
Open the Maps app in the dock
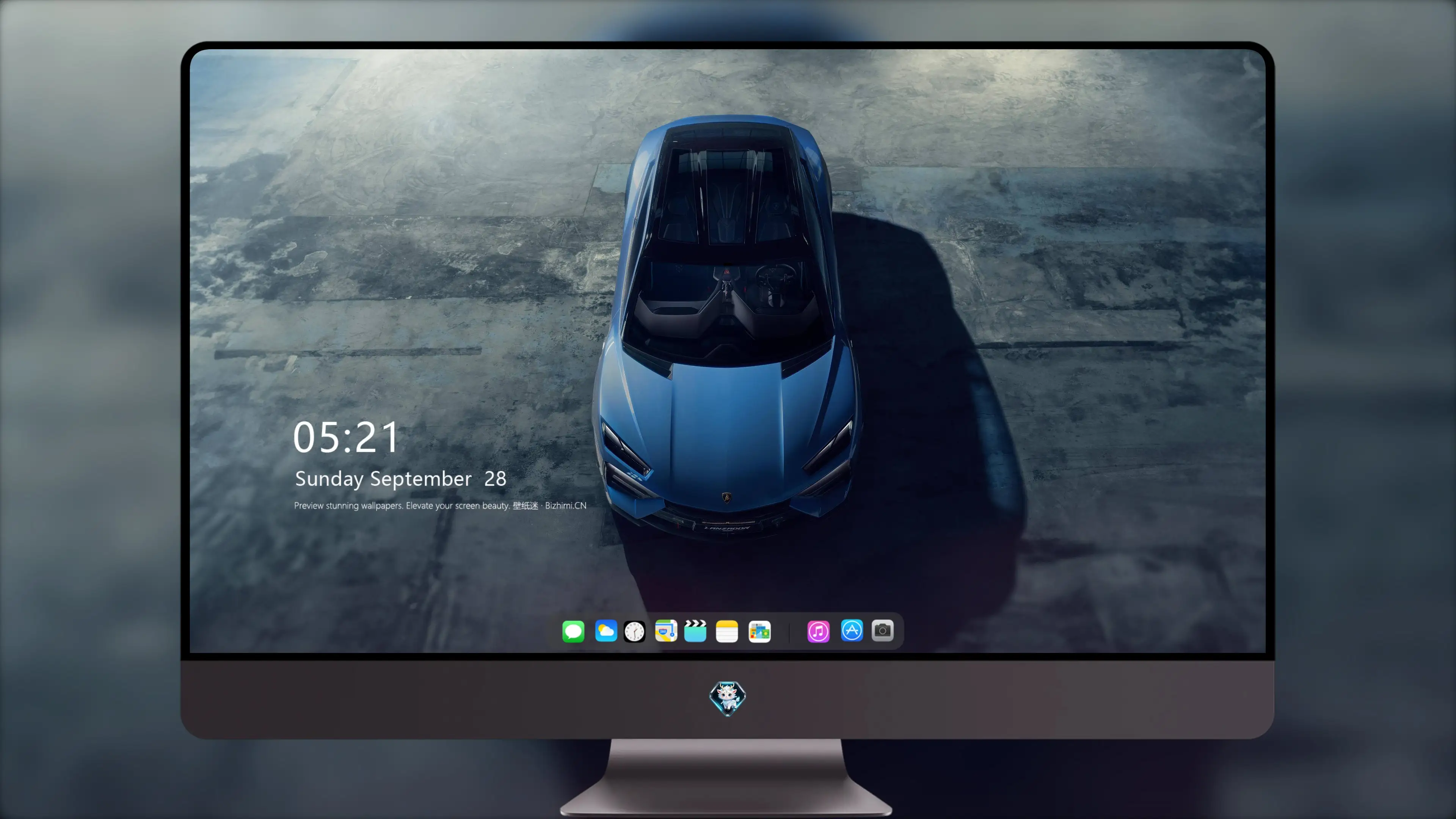pyautogui.click(x=666, y=631)
